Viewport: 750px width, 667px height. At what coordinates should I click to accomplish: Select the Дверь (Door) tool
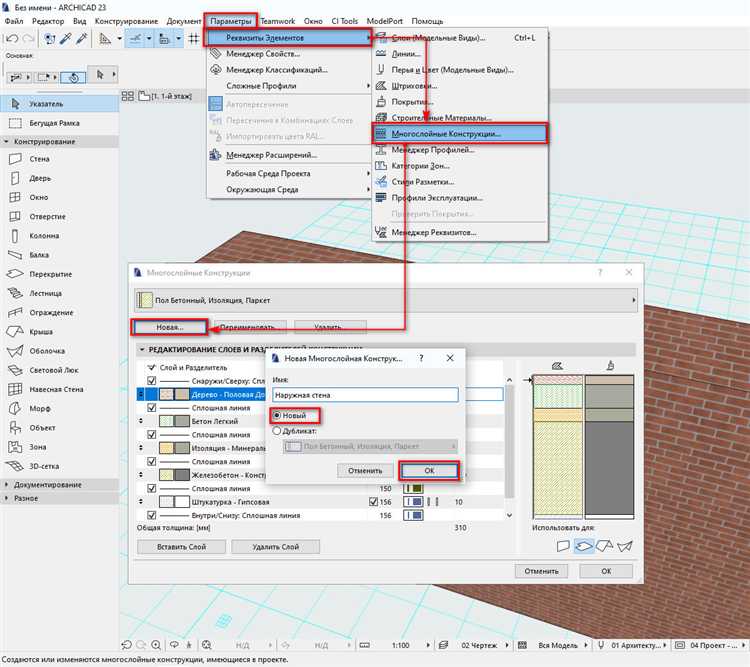pyautogui.click(x=42, y=179)
